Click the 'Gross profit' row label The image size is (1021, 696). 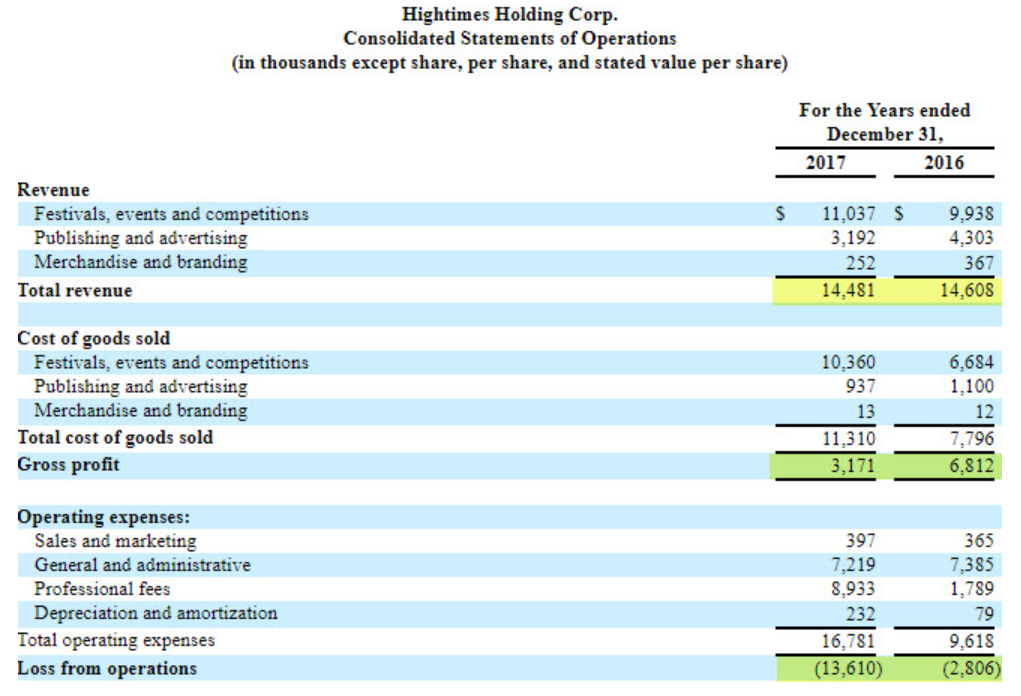coord(68,465)
